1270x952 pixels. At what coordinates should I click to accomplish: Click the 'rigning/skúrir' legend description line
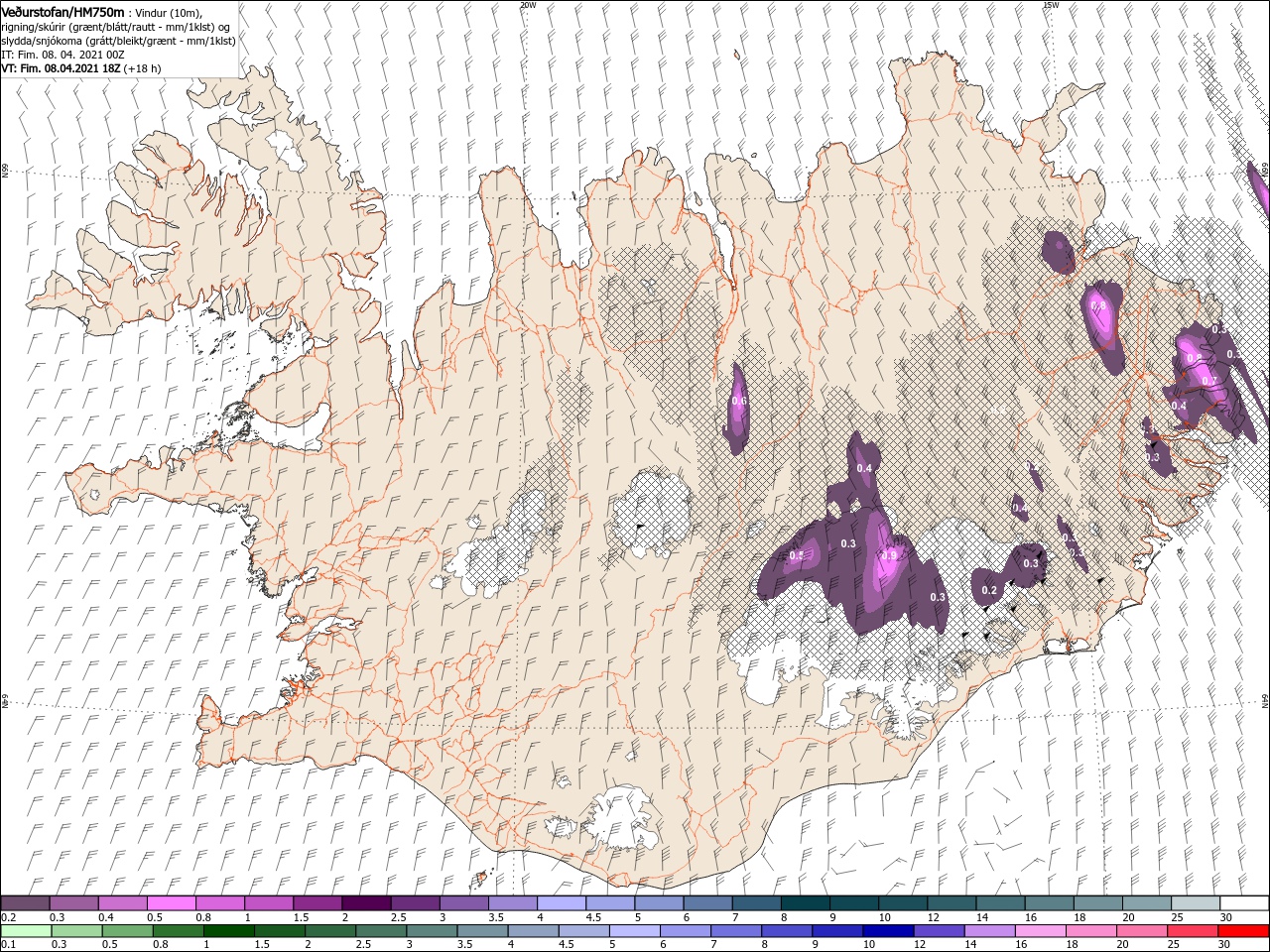tap(115, 27)
